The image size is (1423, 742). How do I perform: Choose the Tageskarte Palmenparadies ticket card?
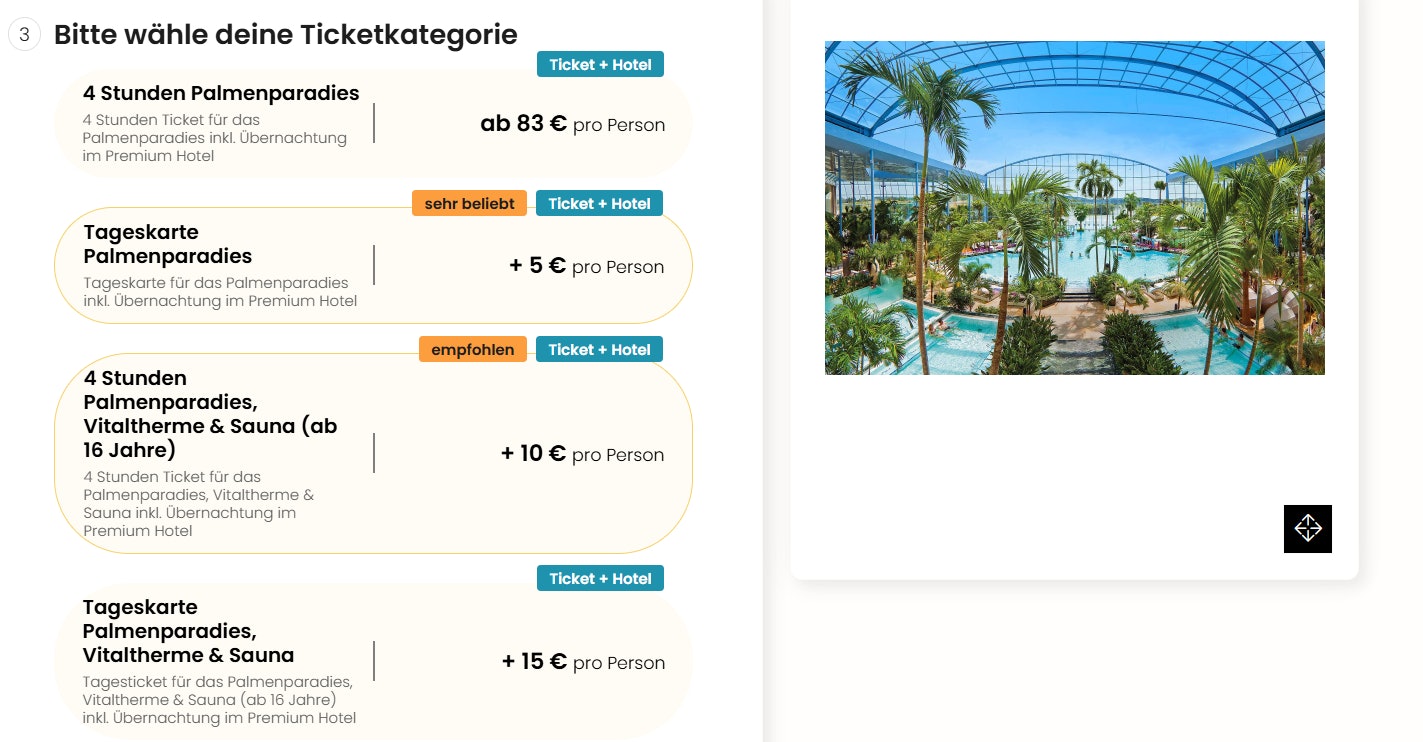point(168,244)
